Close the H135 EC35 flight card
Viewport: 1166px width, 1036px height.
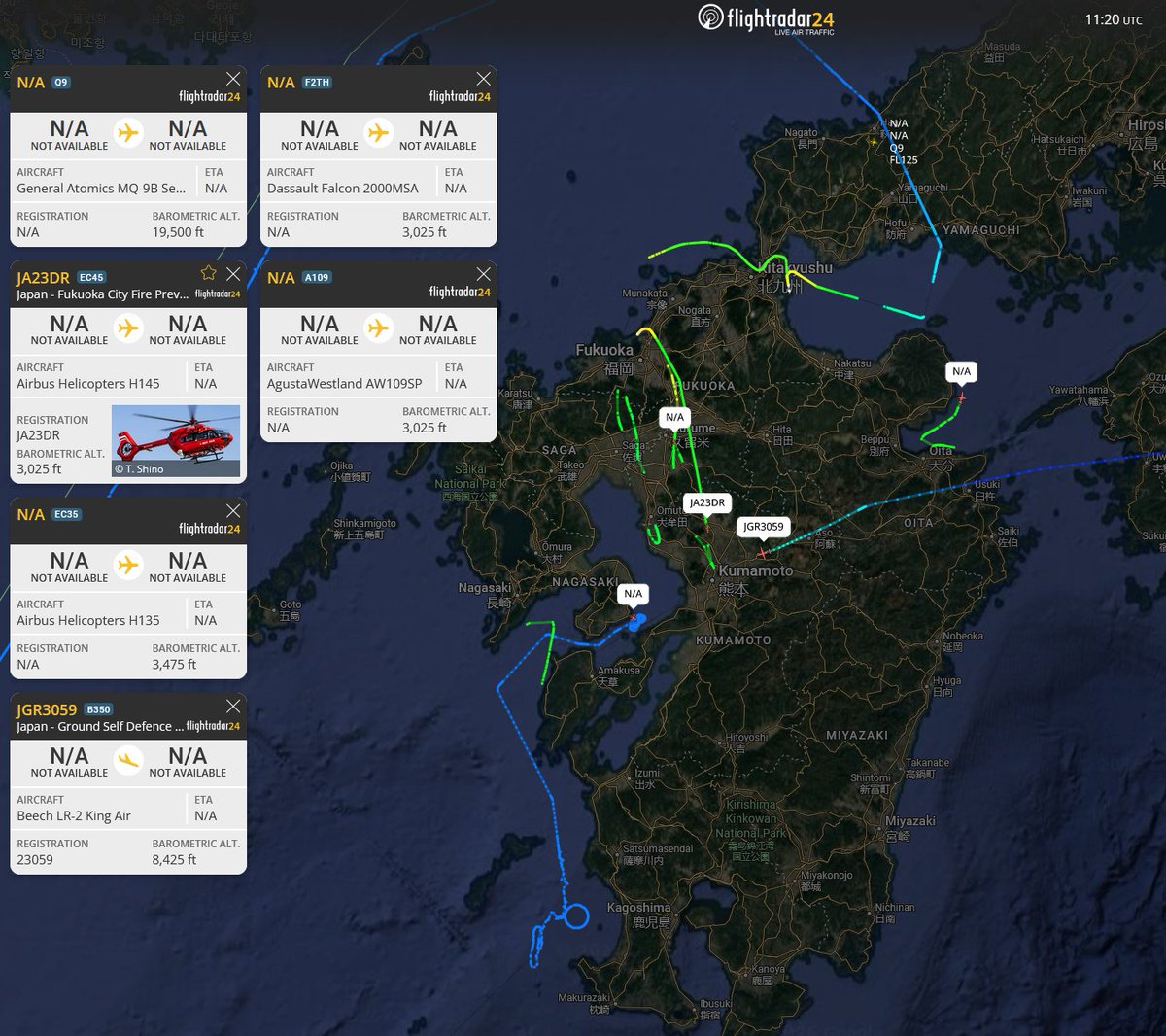pyautogui.click(x=233, y=511)
